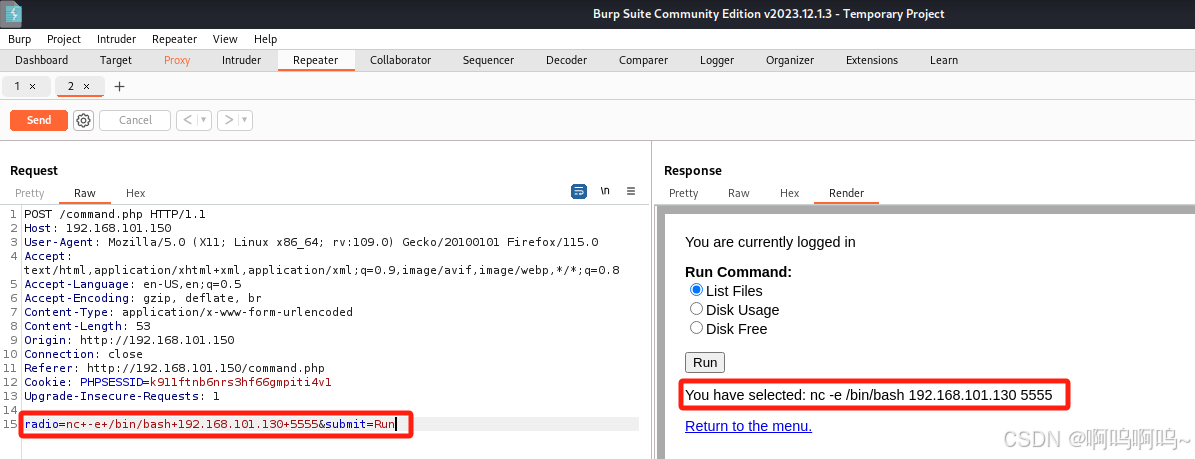The image size is (1195, 459).
Task: Switch to Sequencer tab
Action: click(x=488, y=60)
